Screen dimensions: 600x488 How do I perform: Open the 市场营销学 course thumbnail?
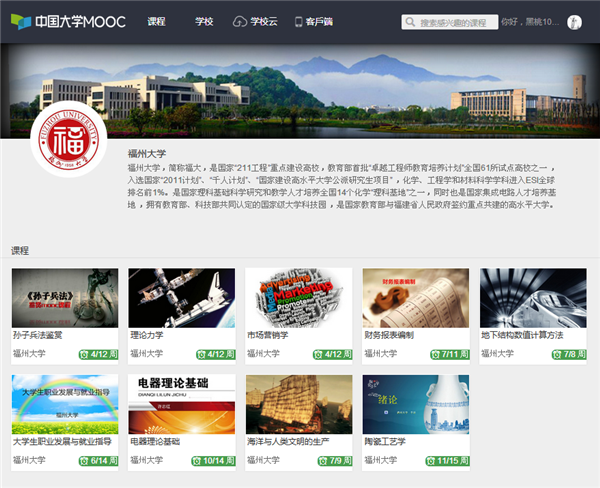pos(298,298)
